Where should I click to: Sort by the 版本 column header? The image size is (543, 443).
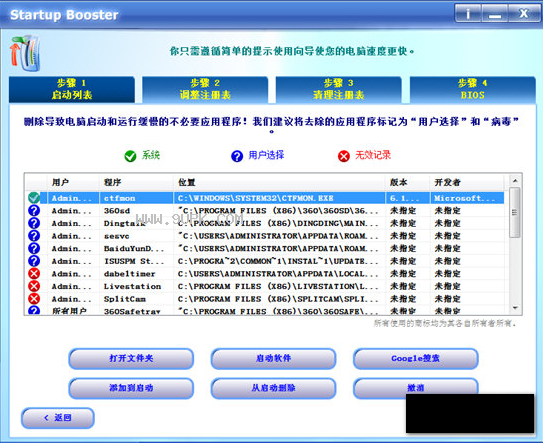[408, 183]
